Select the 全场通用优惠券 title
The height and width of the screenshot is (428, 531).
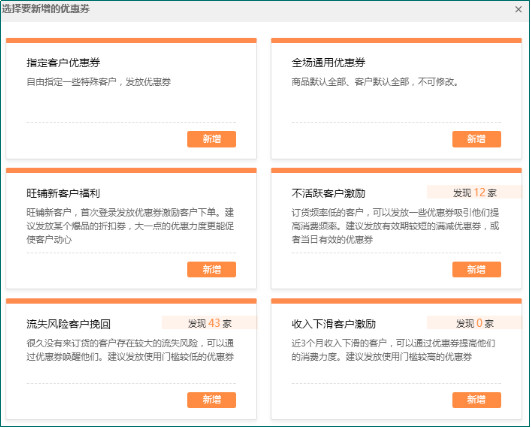coord(328,63)
